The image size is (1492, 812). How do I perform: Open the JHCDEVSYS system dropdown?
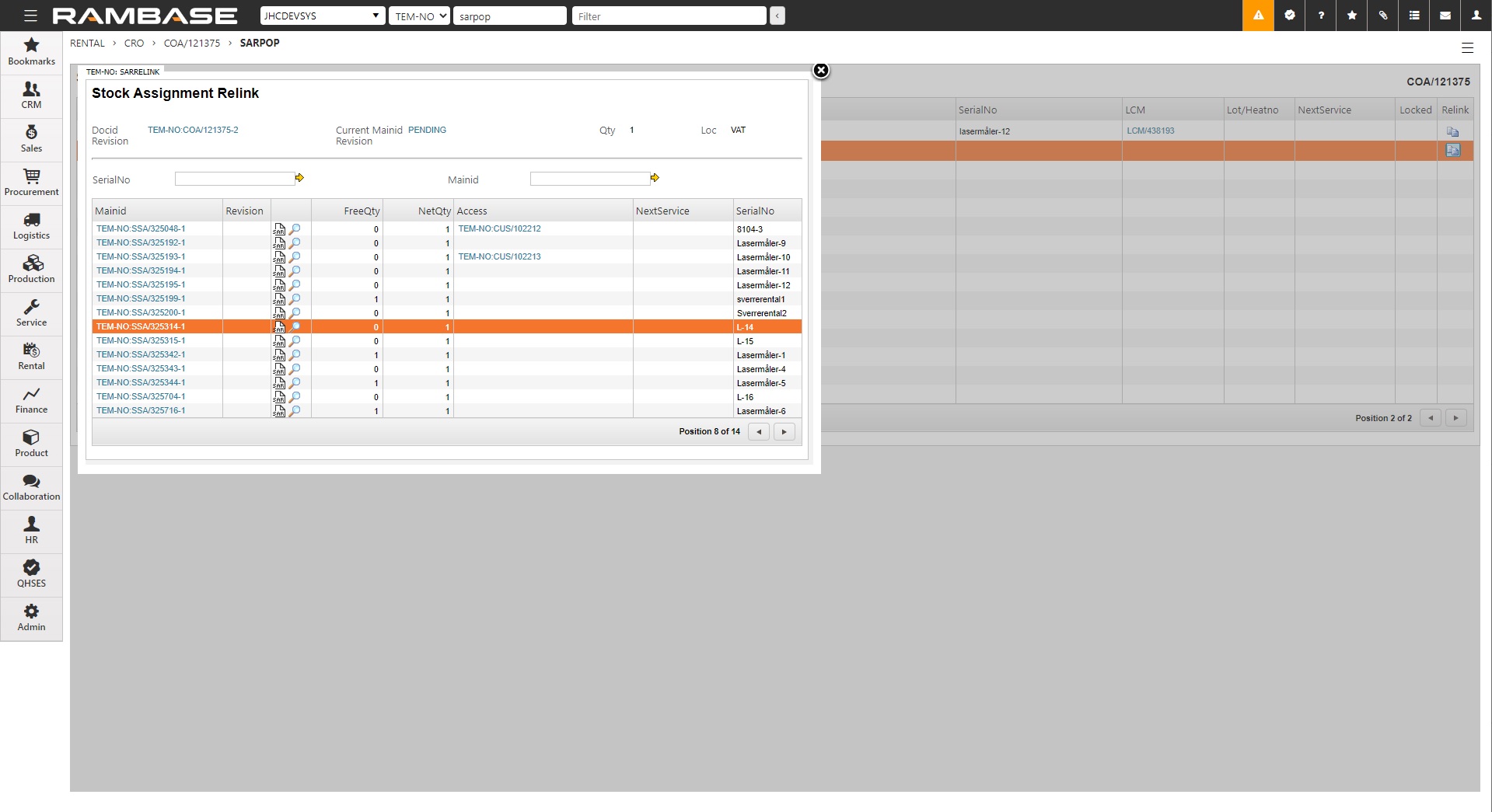[x=322, y=16]
